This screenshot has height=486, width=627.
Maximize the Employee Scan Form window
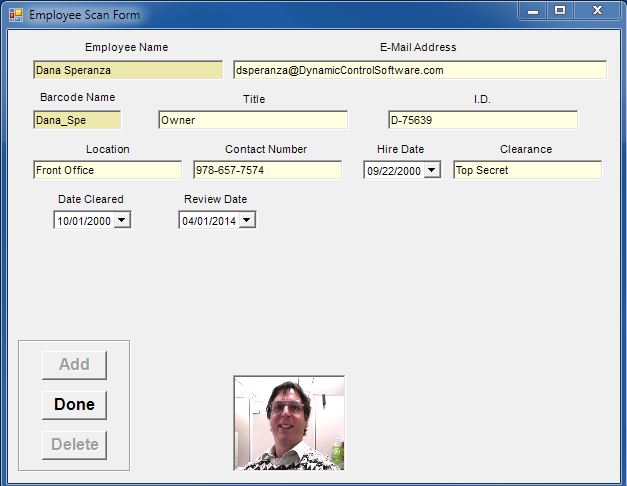tap(560, 10)
